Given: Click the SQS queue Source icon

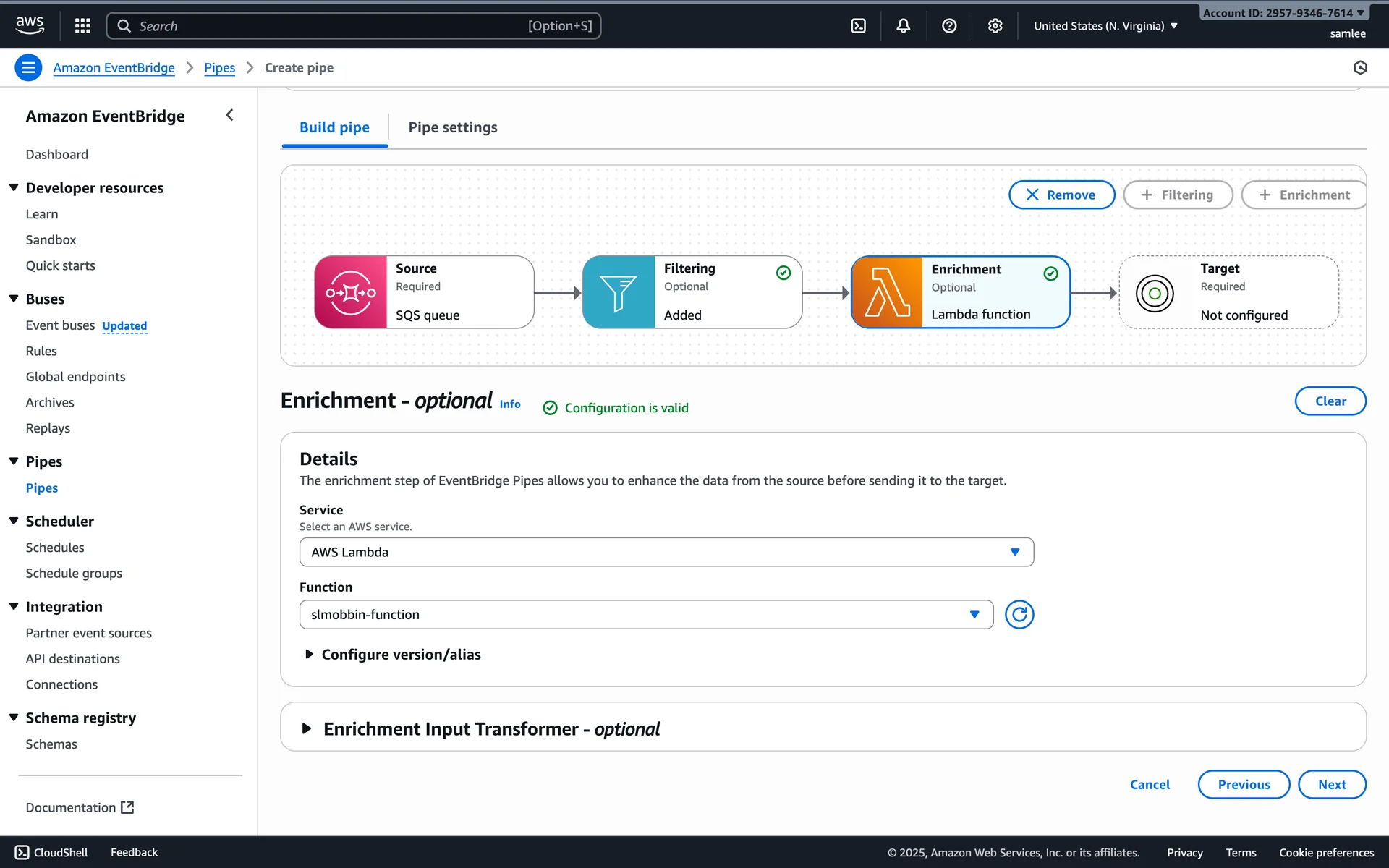Looking at the screenshot, I should pyautogui.click(x=351, y=292).
